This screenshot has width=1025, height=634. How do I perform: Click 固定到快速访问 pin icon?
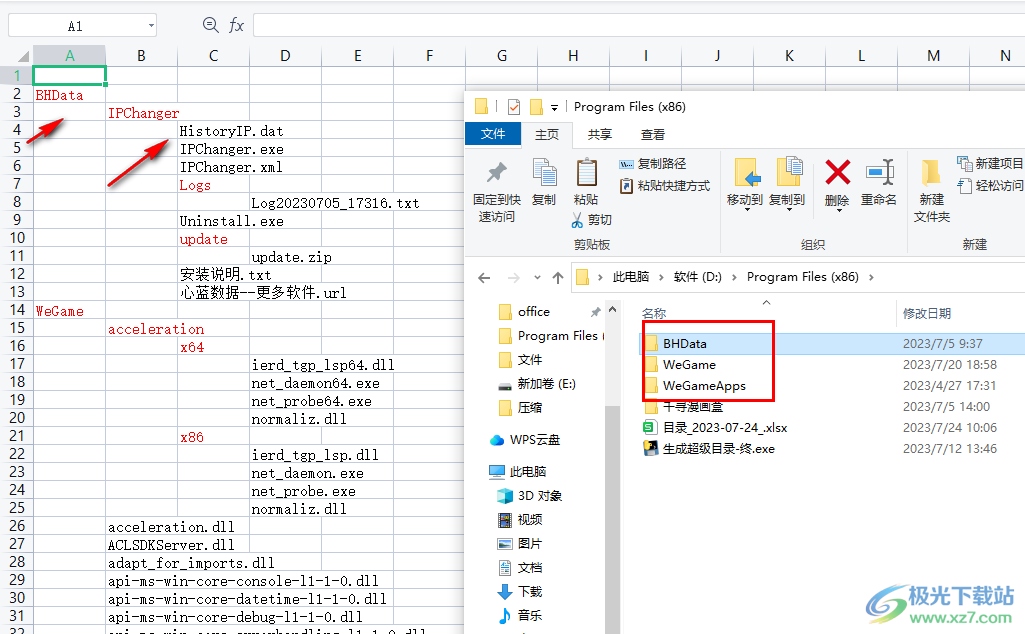coord(496,173)
